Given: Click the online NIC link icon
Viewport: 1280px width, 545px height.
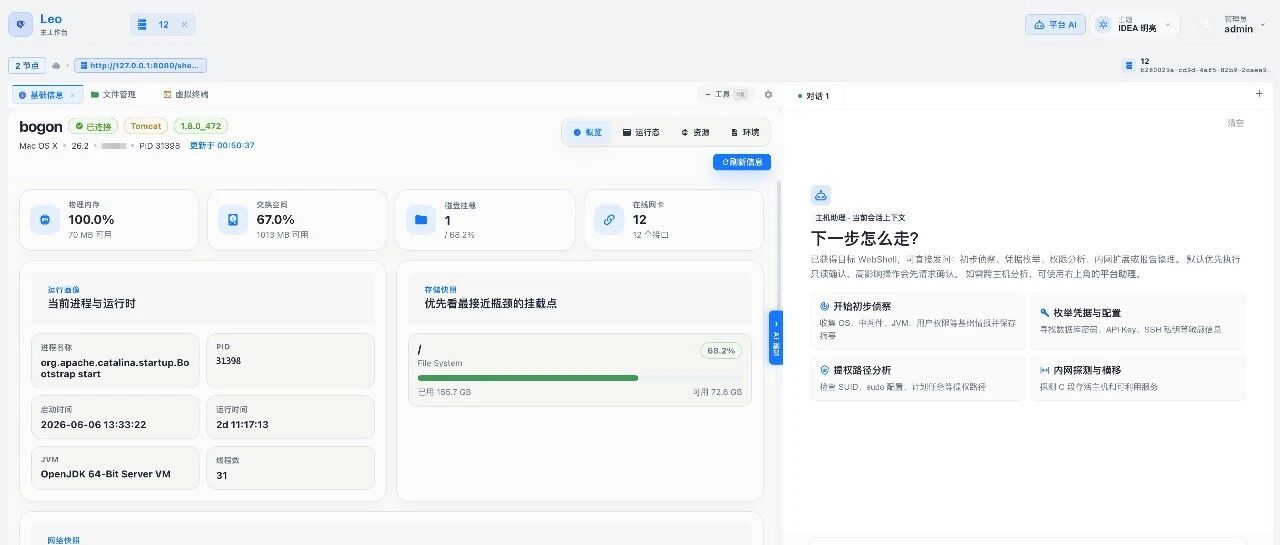Looking at the screenshot, I should [609, 220].
